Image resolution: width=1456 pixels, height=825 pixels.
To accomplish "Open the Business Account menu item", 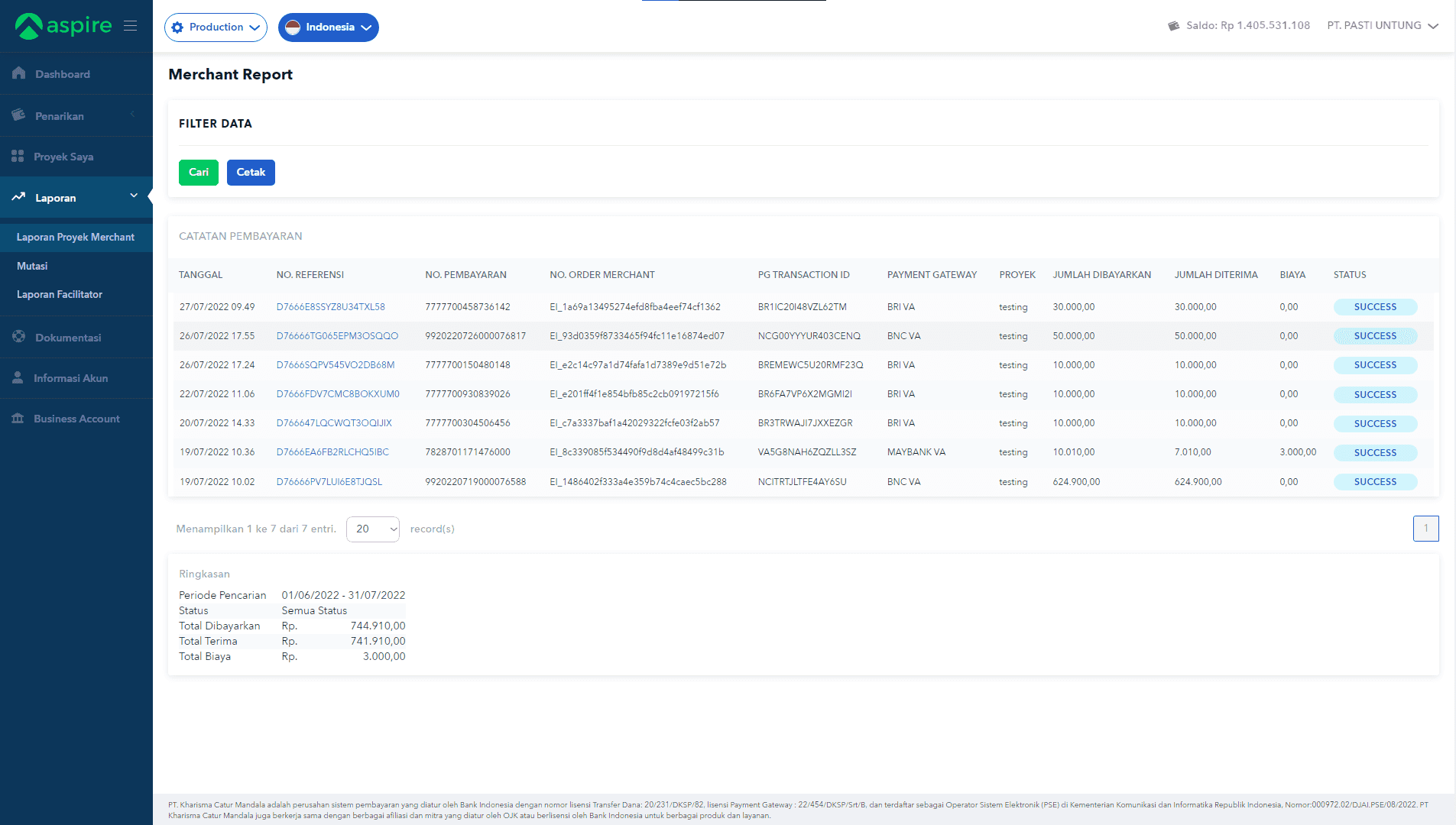I will point(76,419).
